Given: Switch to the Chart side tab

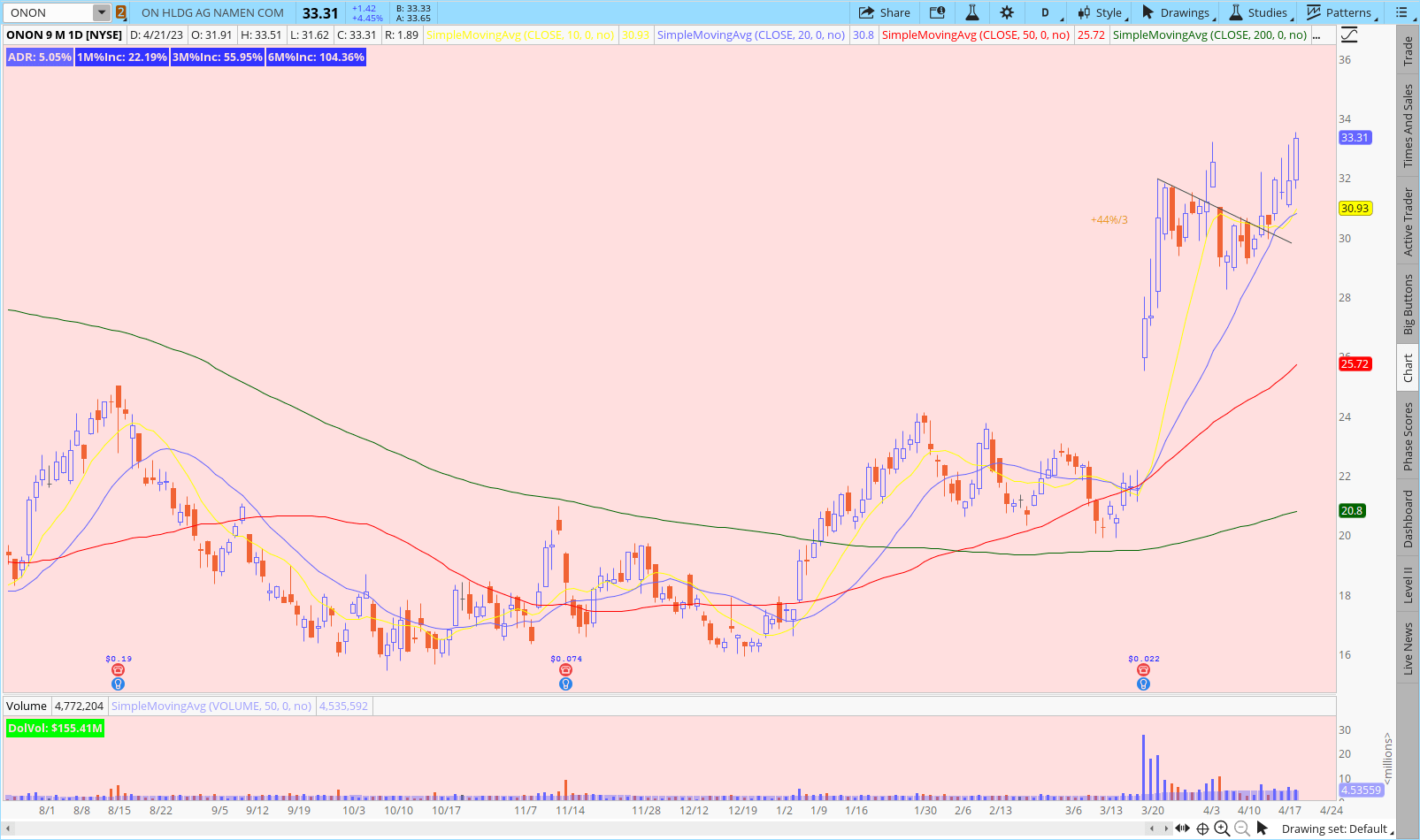Looking at the screenshot, I should pyautogui.click(x=1408, y=369).
